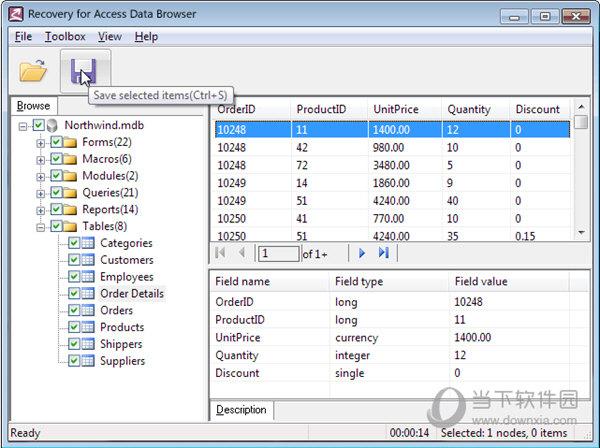The image size is (600, 448).
Task: Uncheck the Categories table checkbox
Action: 74,243
